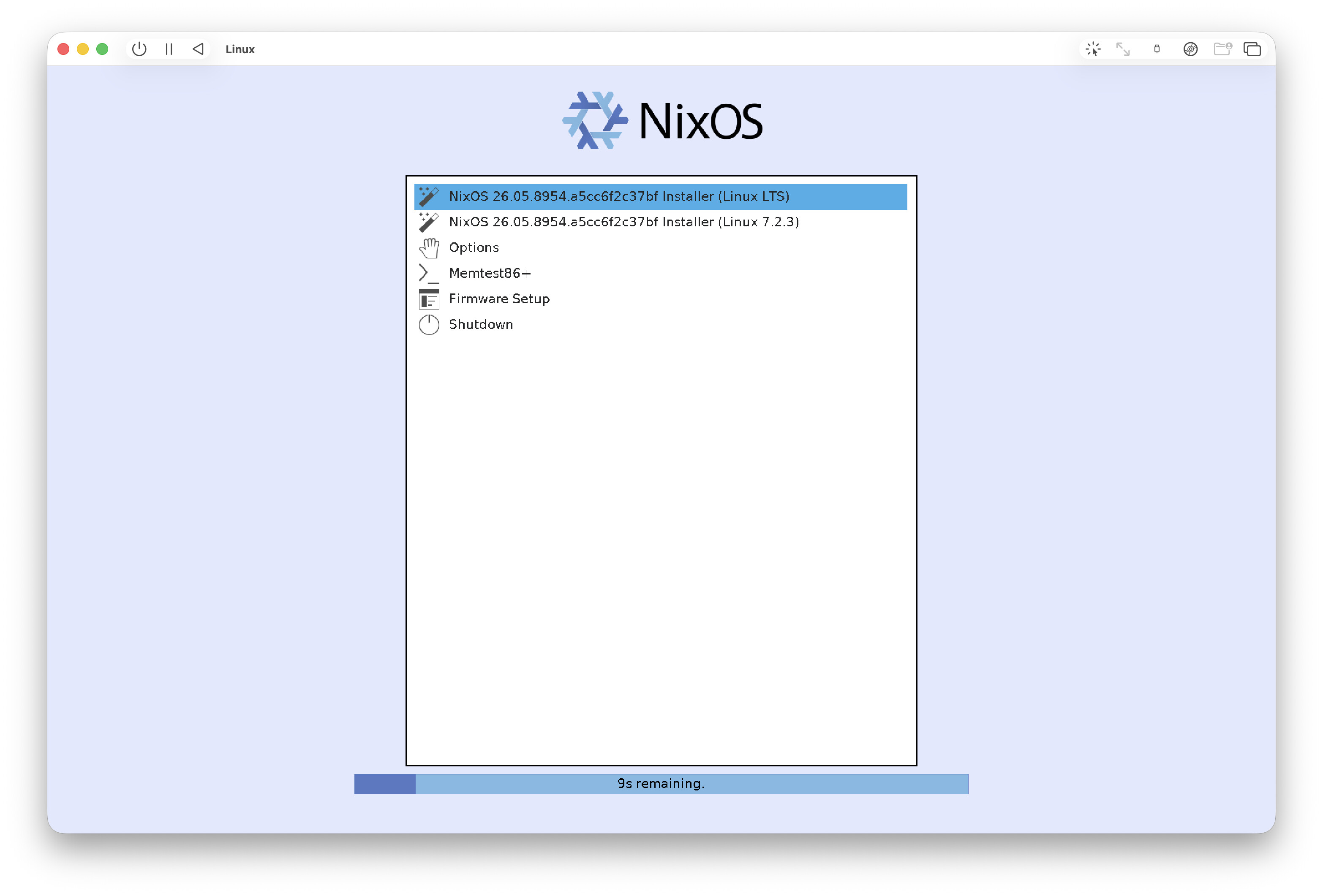Toggle mouse cursor capture icon

(x=1092, y=49)
